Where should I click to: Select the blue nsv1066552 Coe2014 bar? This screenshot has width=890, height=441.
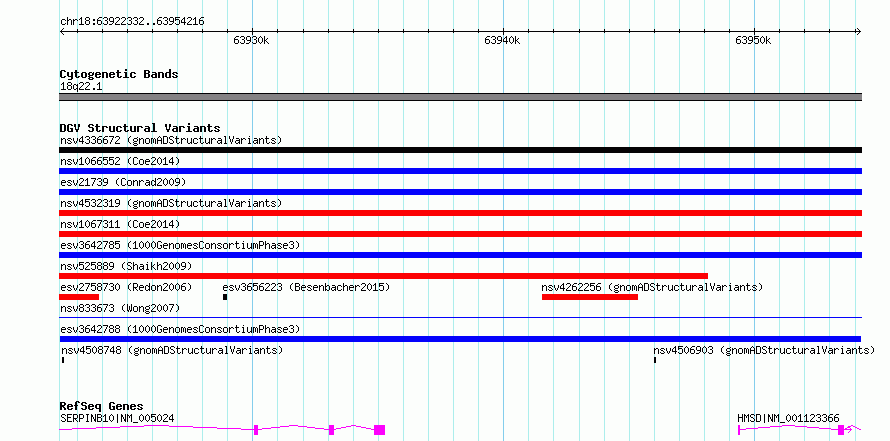tap(460, 171)
